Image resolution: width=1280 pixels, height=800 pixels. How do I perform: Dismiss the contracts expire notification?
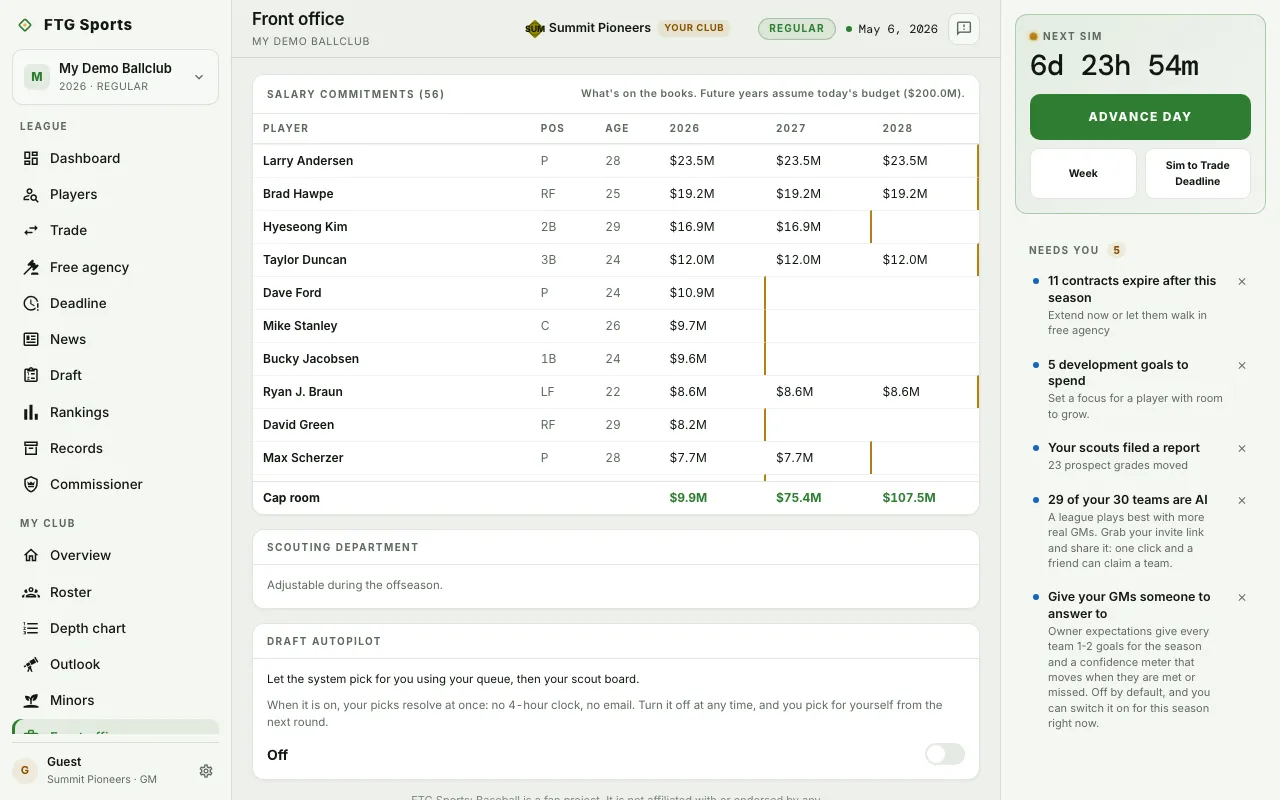tap(1242, 281)
